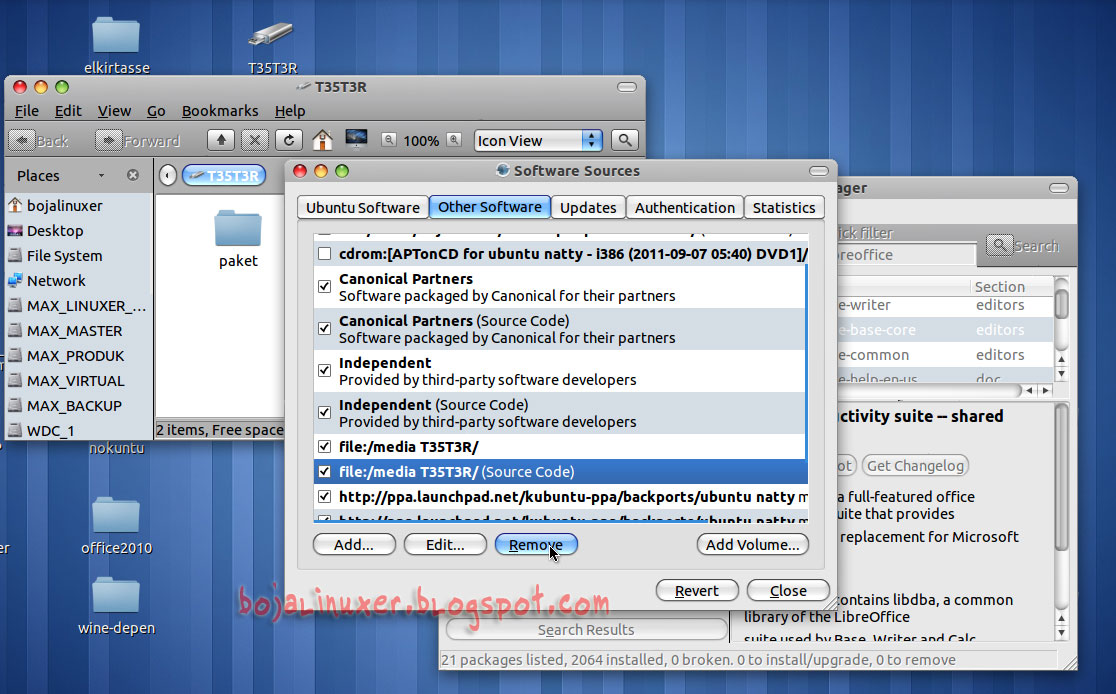Open the Icon View dropdown
The image size is (1116, 694).
point(537,140)
